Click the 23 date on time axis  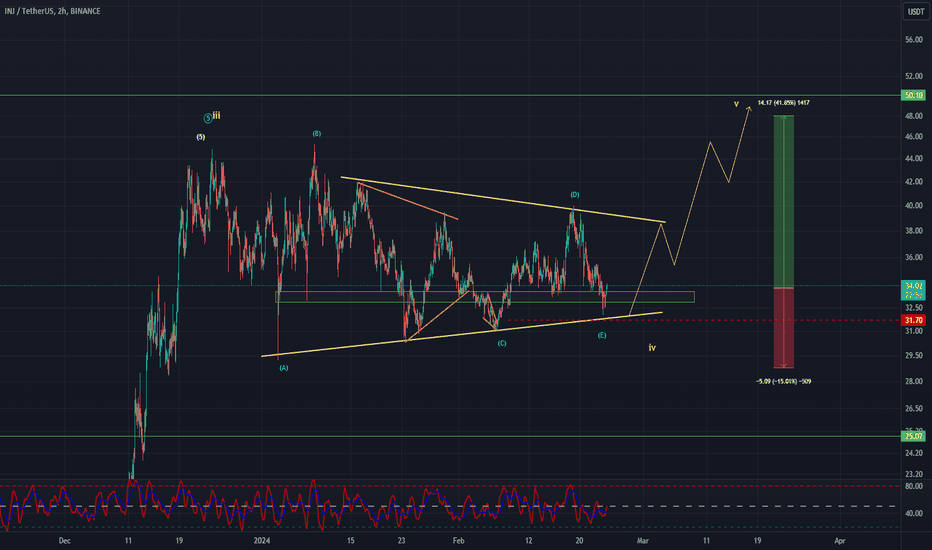click(x=402, y=540)
